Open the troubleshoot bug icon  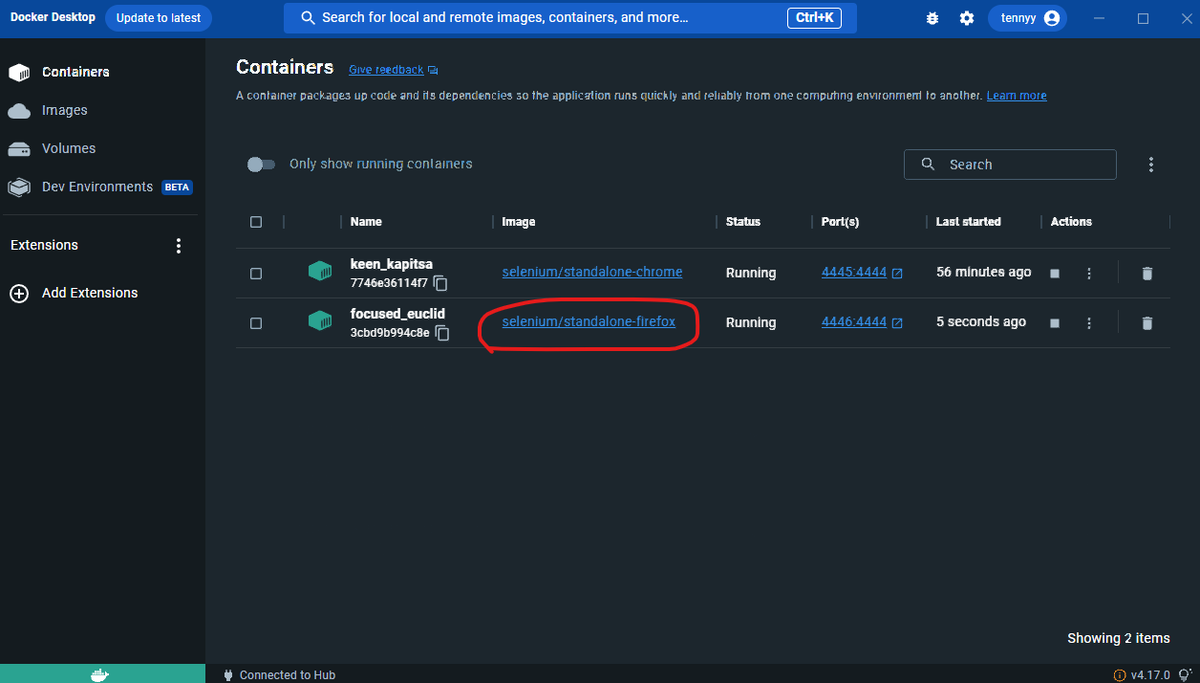point(933,18)
